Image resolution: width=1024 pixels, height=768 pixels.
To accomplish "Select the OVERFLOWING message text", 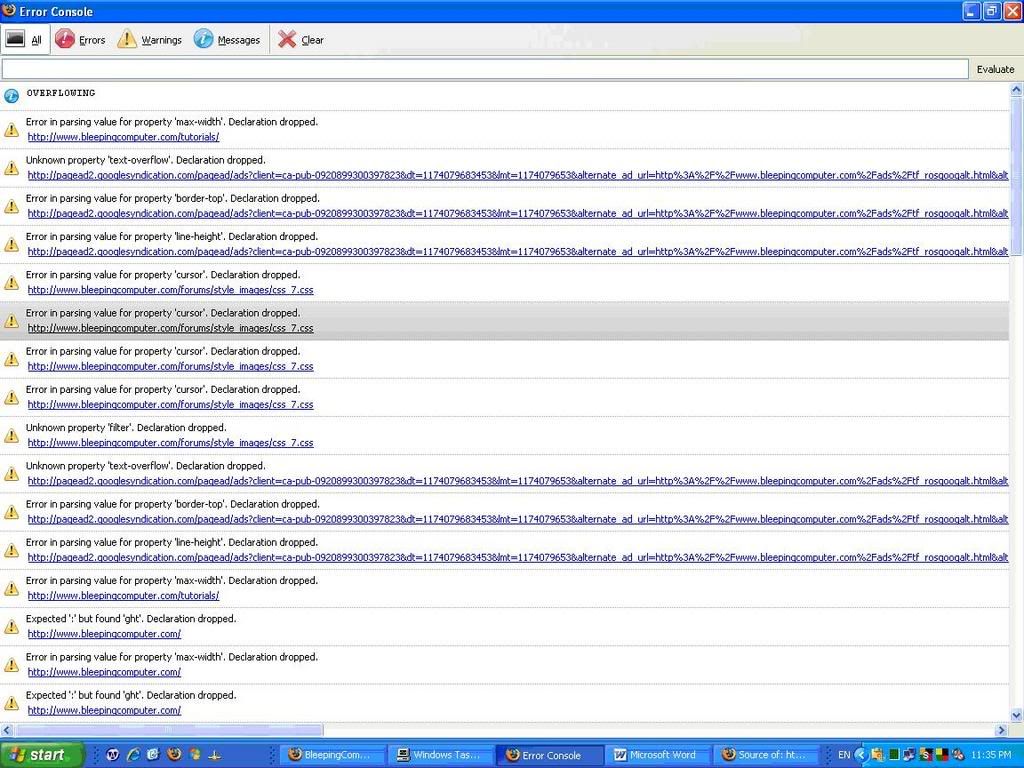I will pyautogui.click(x=61, y=93).
